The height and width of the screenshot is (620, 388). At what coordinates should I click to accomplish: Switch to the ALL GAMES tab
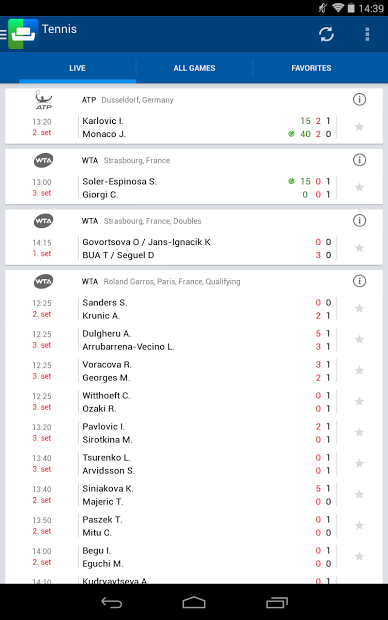tap(194, 68)
